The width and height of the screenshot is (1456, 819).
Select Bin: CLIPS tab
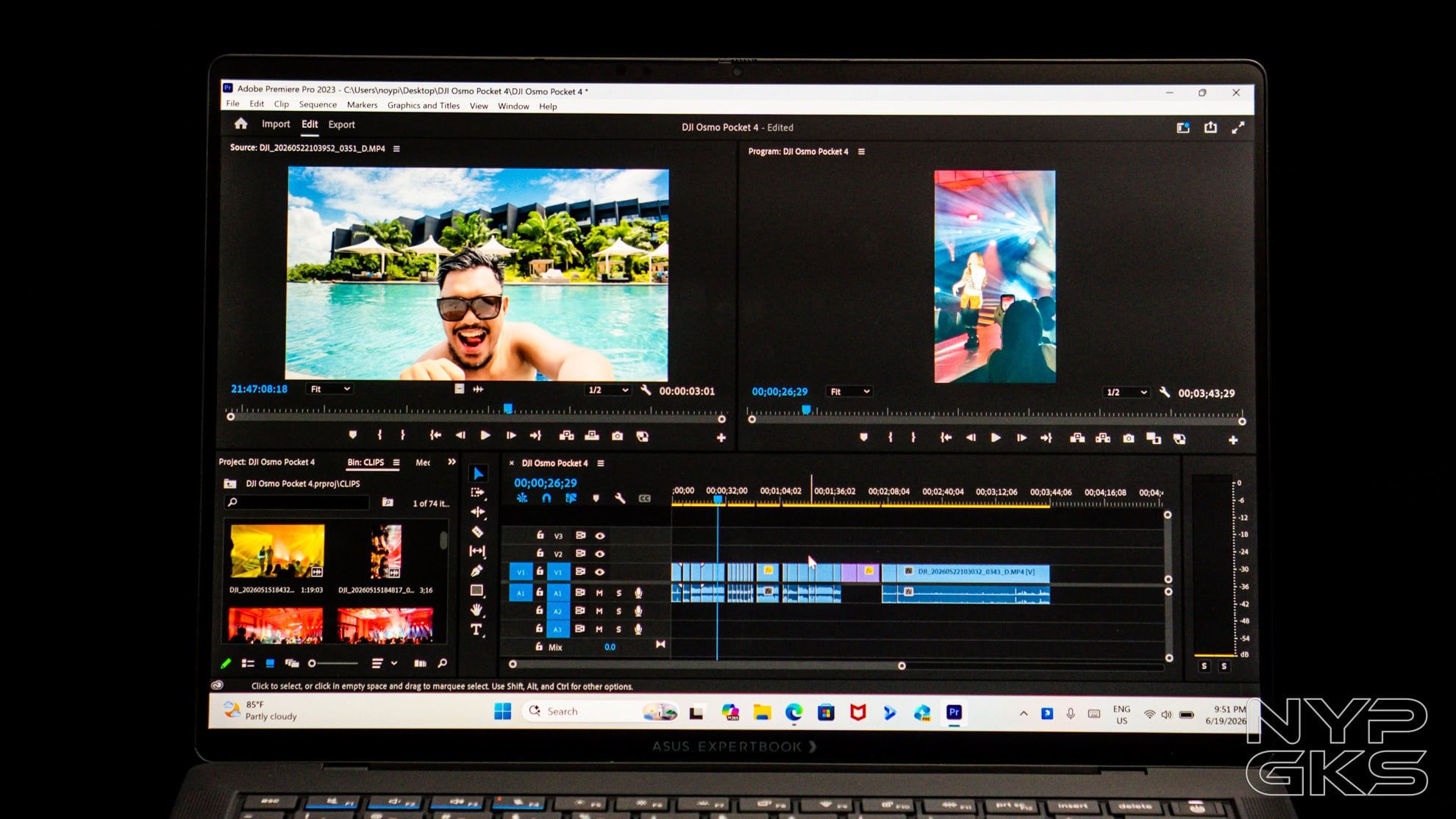pos(365,462)
